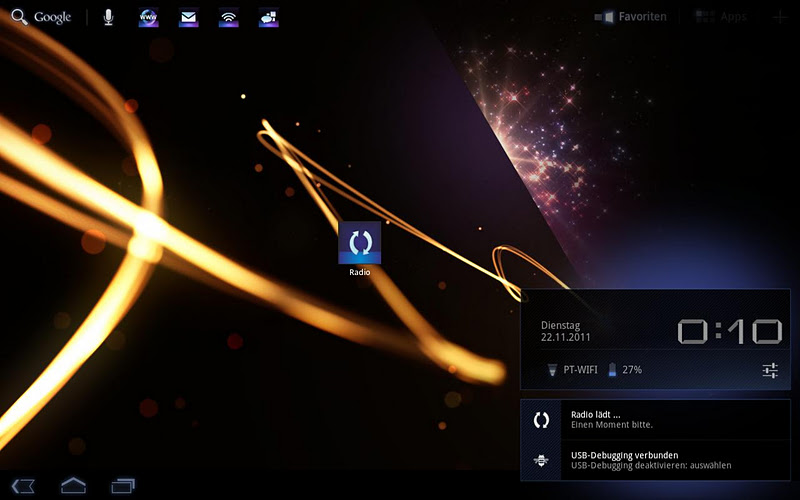The image size is (800, 500).
Task: Tap the Google search text
Action: pyautogui.click(x=52, y=17)
